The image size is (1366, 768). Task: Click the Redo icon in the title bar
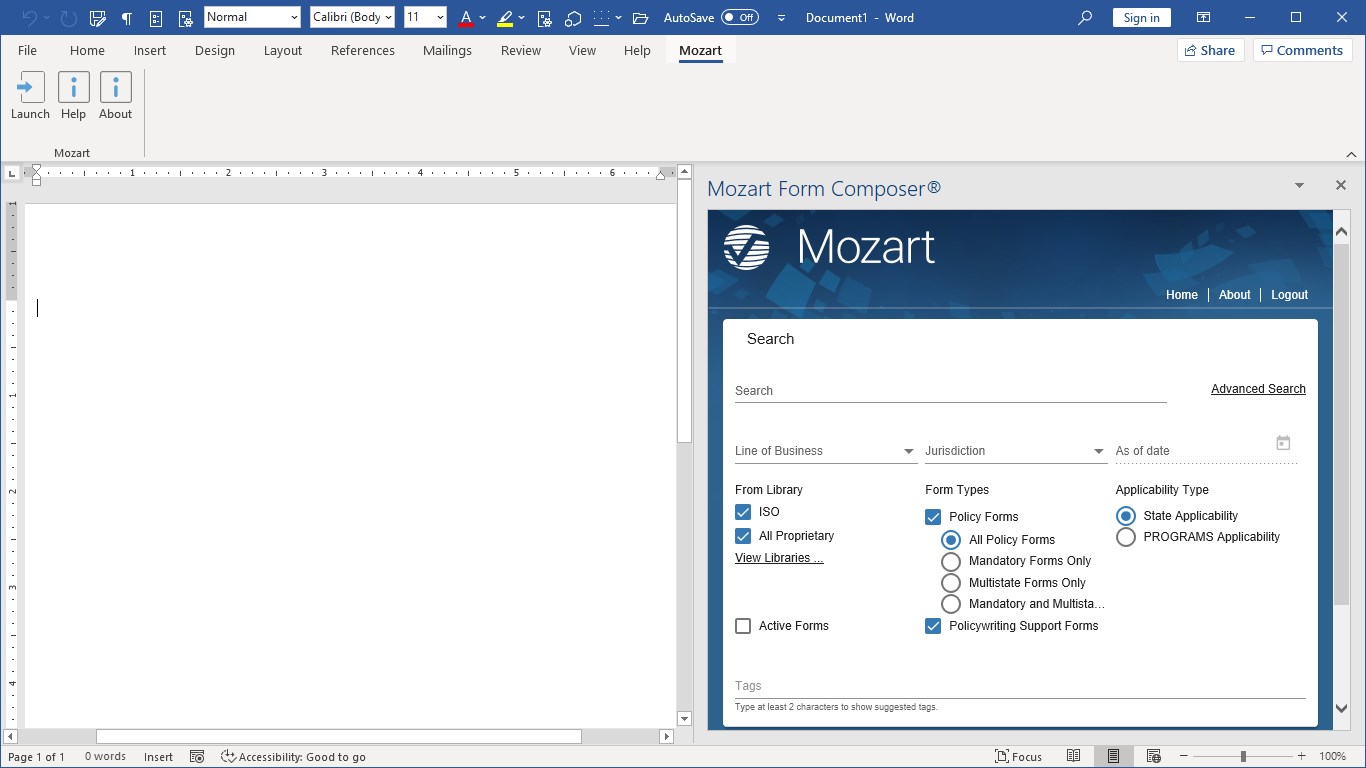pos(68,18)
